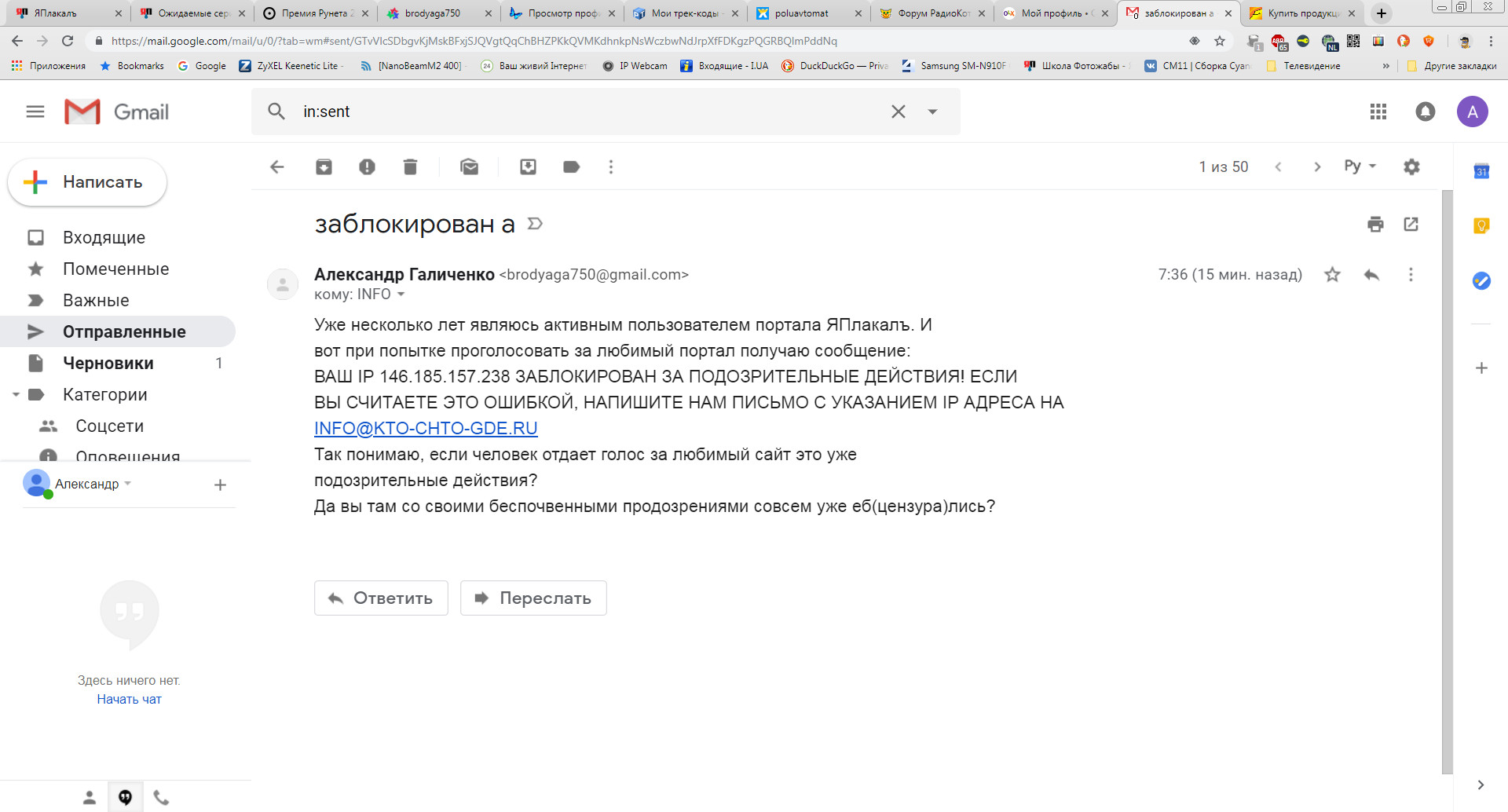This screenshot has height=812, width=1508.
Task: Open more toolbar options (three dots)
Action: pyautogui.click(x=611, y=166)
